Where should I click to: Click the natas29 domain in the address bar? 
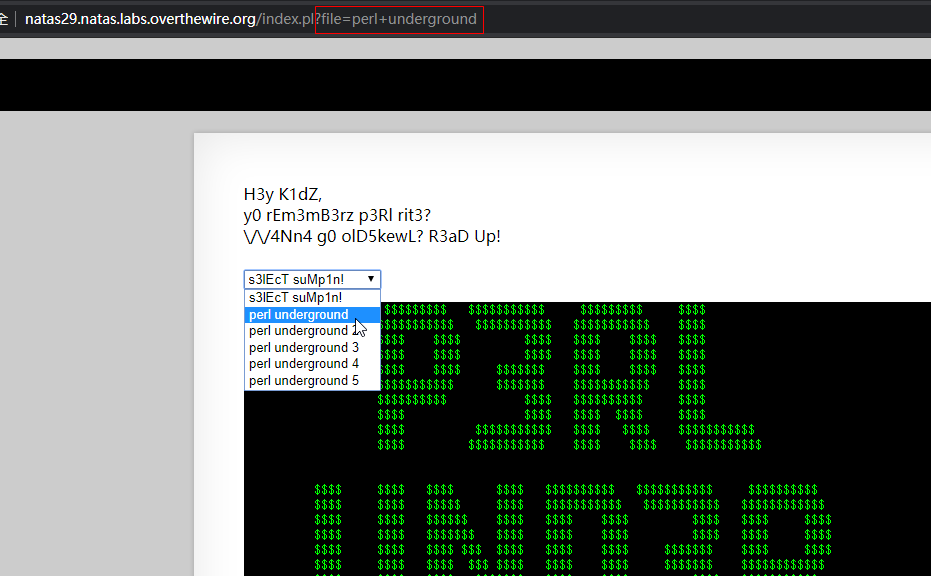140,19
